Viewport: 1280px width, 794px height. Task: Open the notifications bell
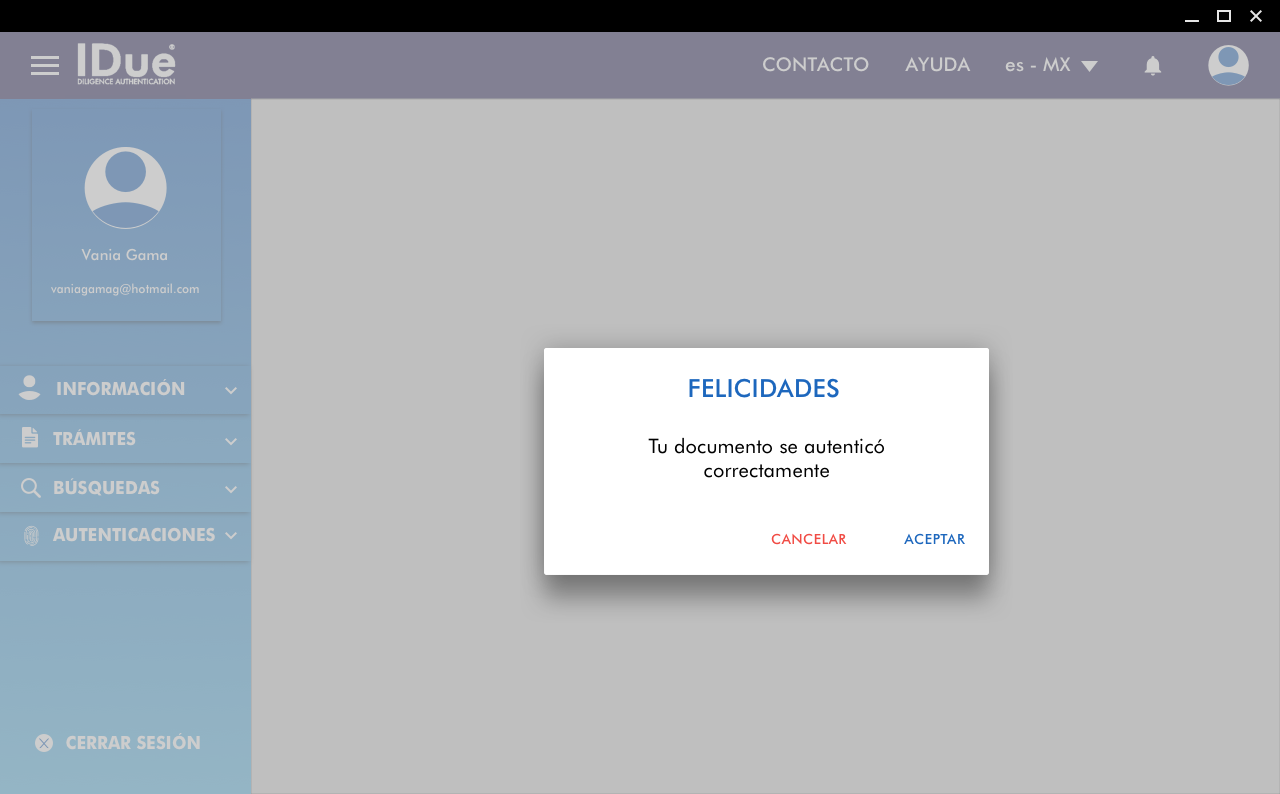[1152, 66]
